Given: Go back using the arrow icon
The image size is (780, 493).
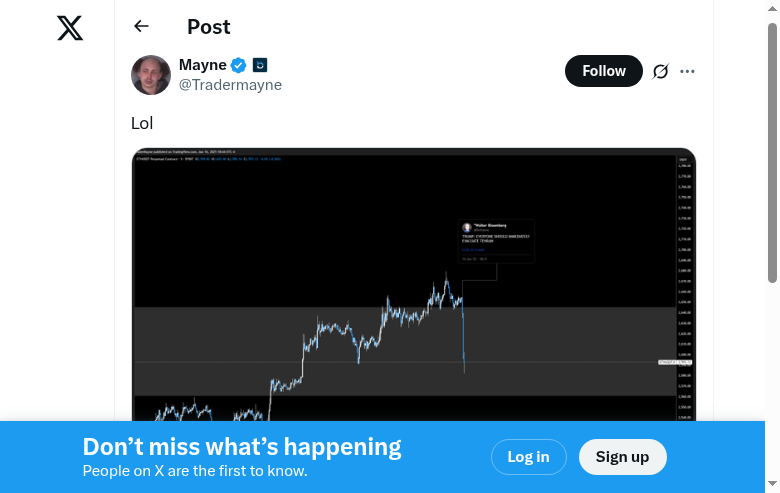Looking at the screenshot, I should [141, 27].
